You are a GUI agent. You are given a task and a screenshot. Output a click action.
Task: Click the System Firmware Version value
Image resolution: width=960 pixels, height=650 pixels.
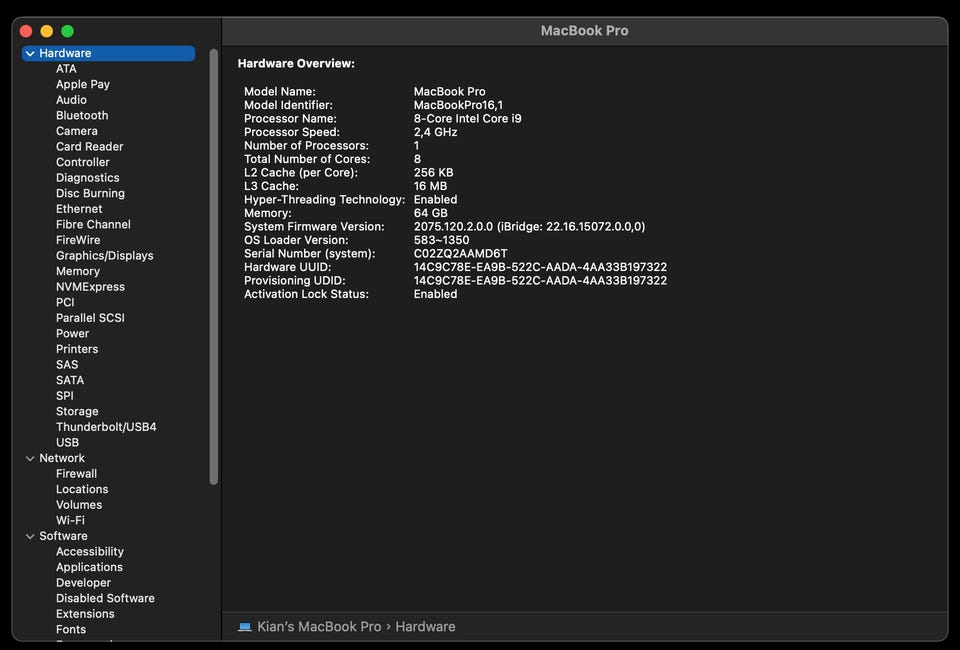point(529,226)
